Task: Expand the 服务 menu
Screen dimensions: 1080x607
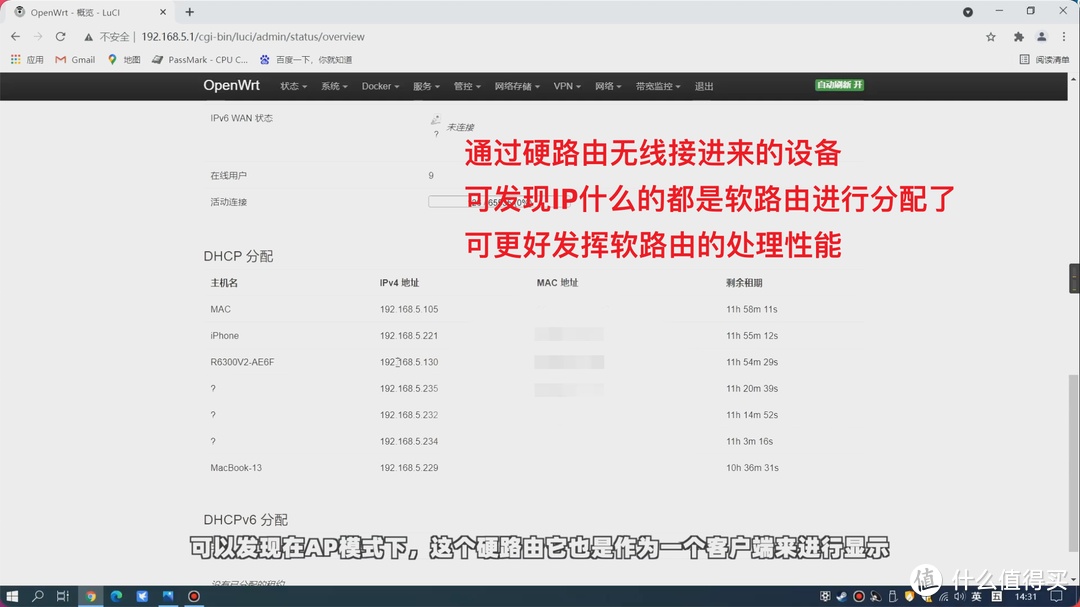Action: [x=426, y=86]
